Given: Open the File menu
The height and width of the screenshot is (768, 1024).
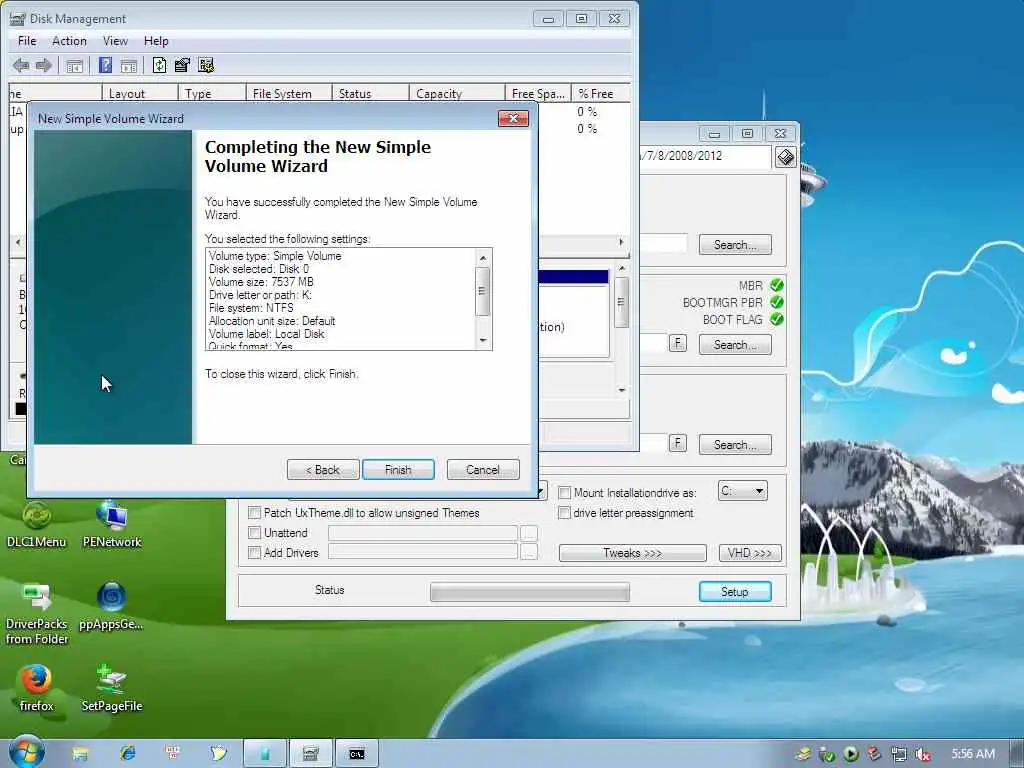Looking at the screenshot, I should pyautogui.click(x=27, y=40).
